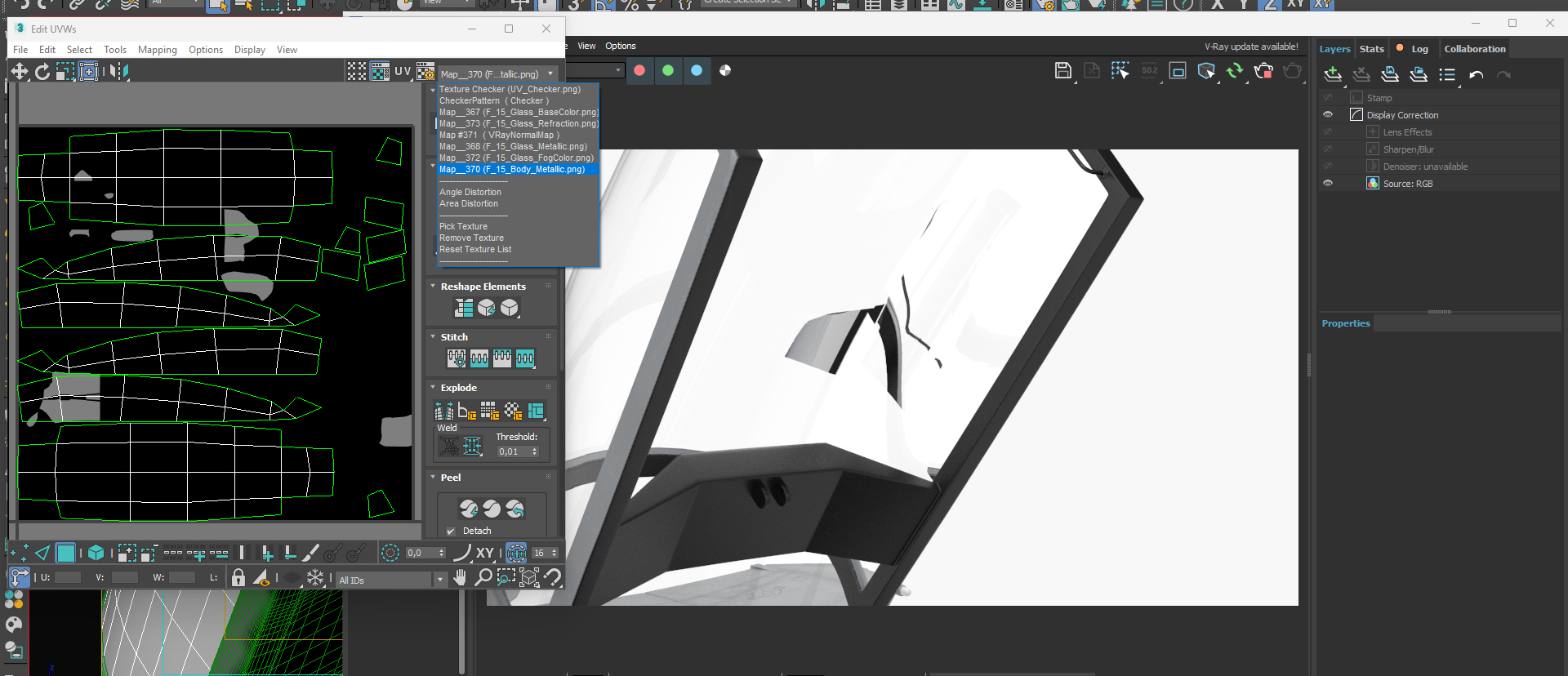Choose Texture Checker (UV_Checker.png) entry
This screenshot has height=676, width=1568.
point(510,90)
